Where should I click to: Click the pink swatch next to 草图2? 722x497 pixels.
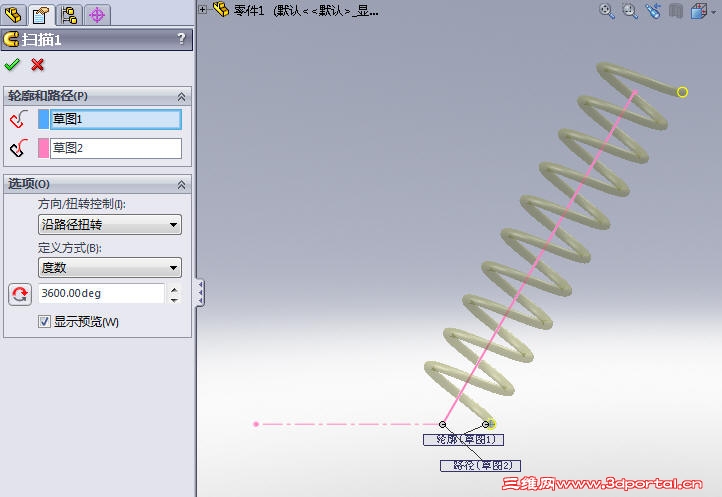pos(43,148)
